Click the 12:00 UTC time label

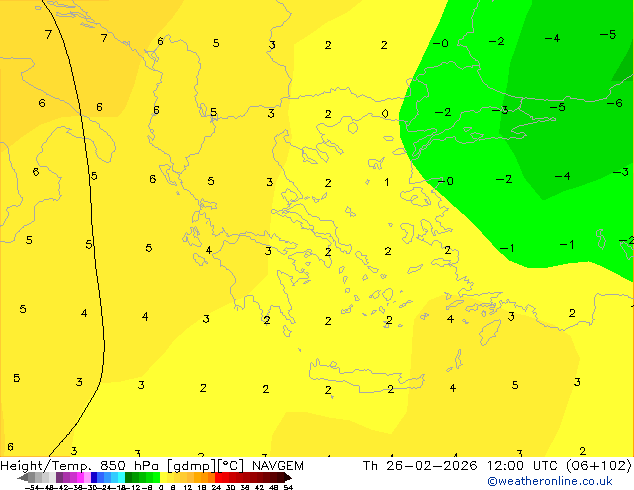tap(524, 466)
